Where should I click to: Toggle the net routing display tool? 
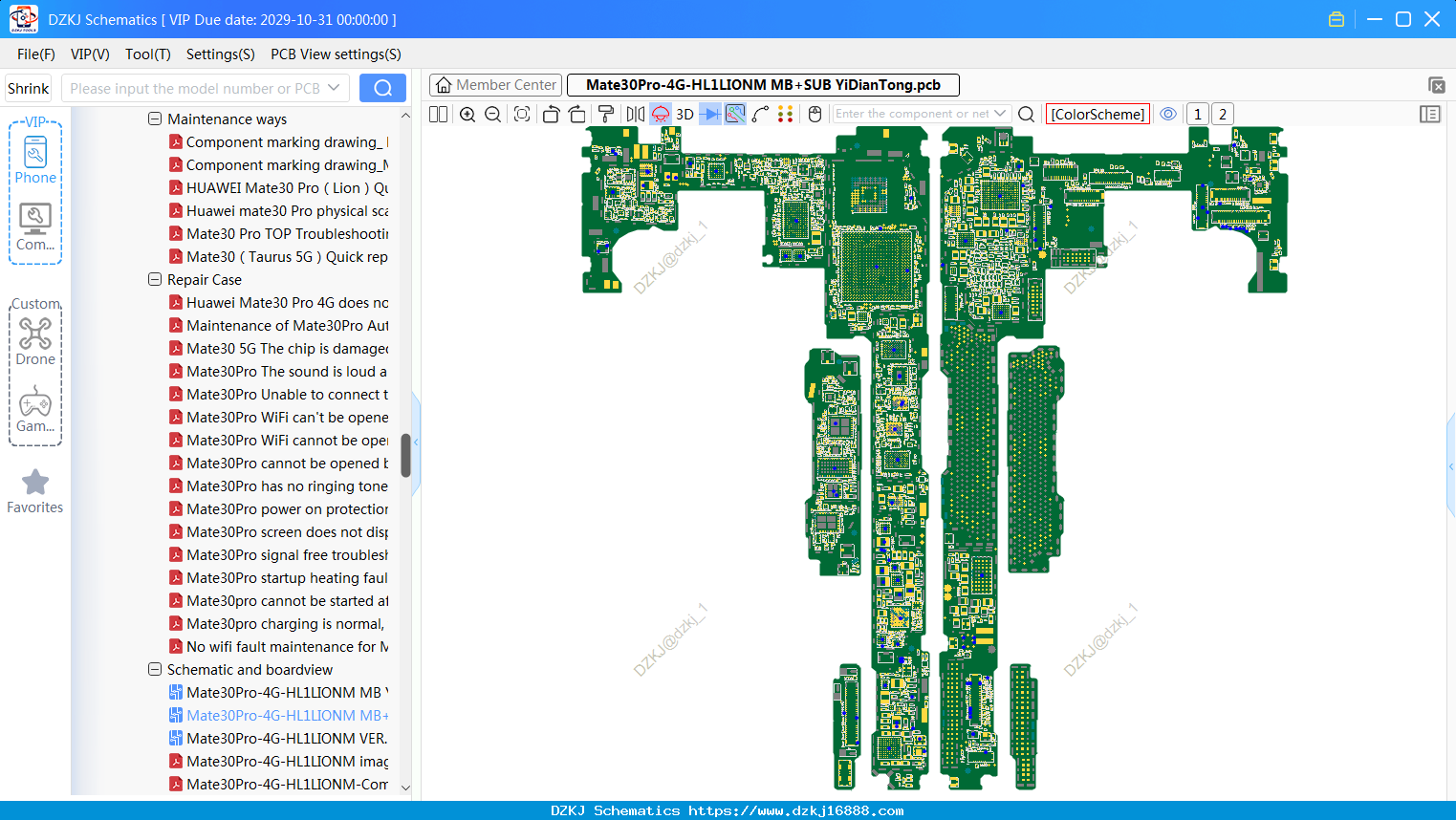(735, 114)
